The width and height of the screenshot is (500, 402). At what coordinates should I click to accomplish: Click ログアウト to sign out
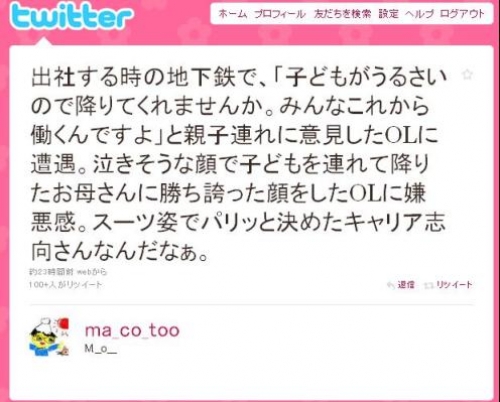pyautogui.click(x=462, y=14)
